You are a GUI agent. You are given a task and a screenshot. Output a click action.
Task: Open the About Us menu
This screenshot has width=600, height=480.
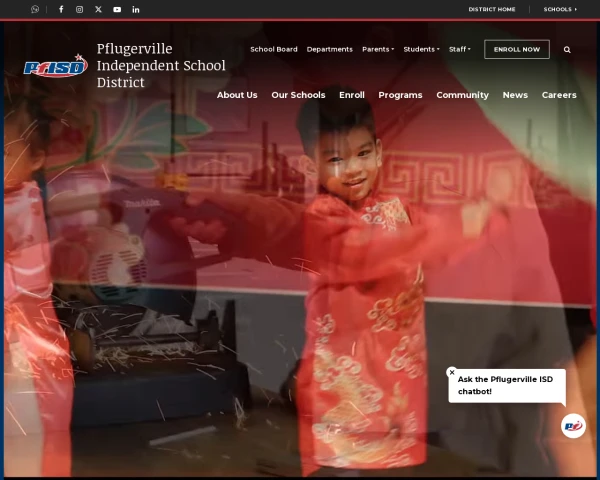point(237,95)
